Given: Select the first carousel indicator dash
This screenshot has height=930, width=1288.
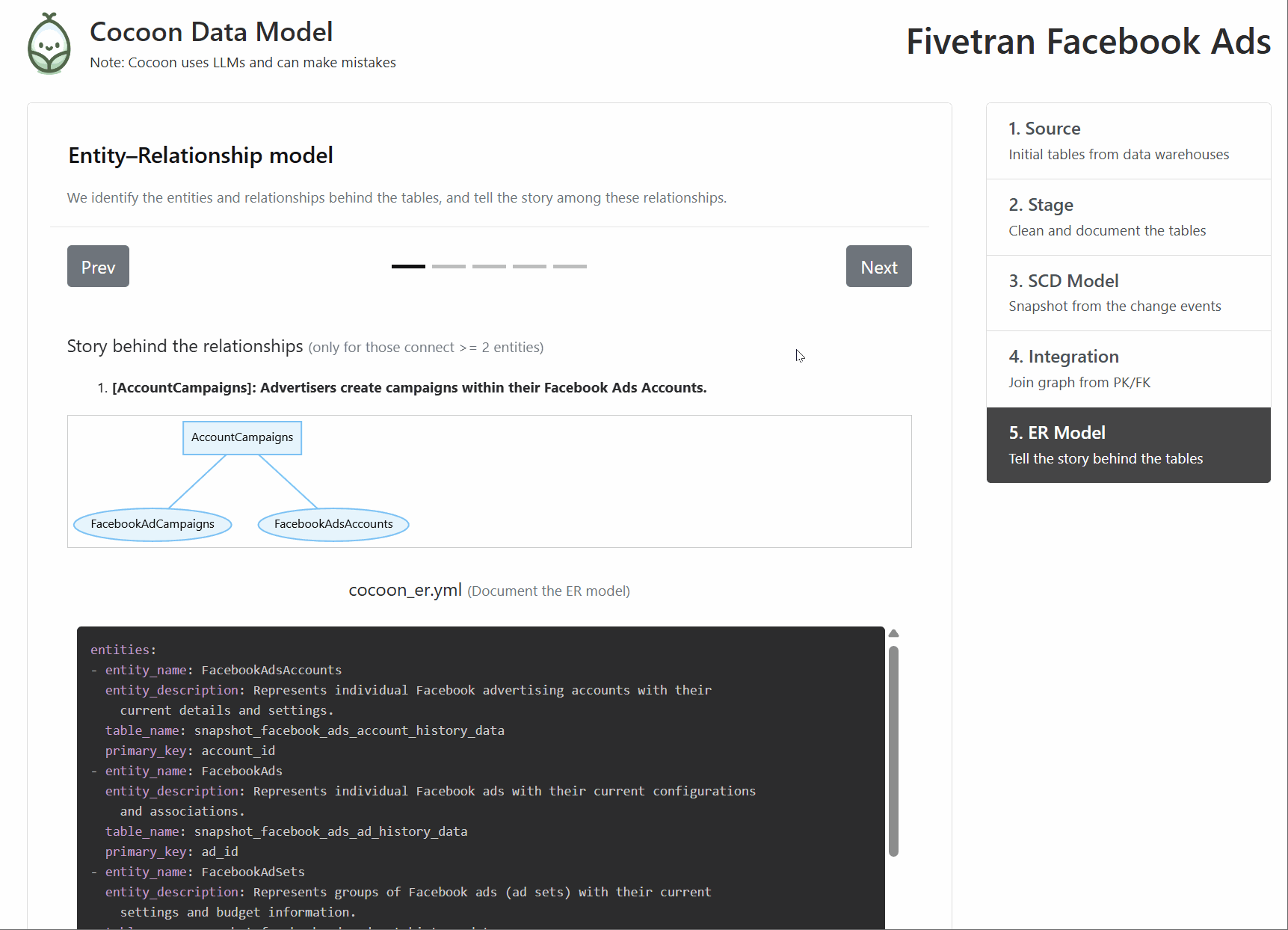Looking at the screenshot, I should [x=408, y=266].
